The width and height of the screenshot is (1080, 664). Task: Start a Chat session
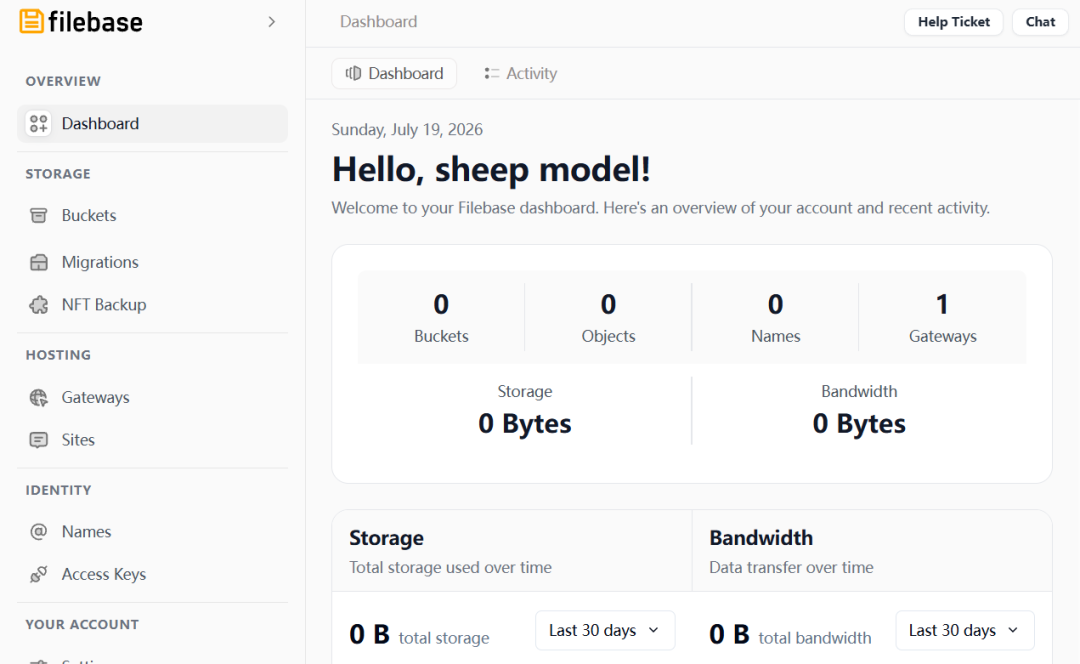click(x=1040, y=22)
